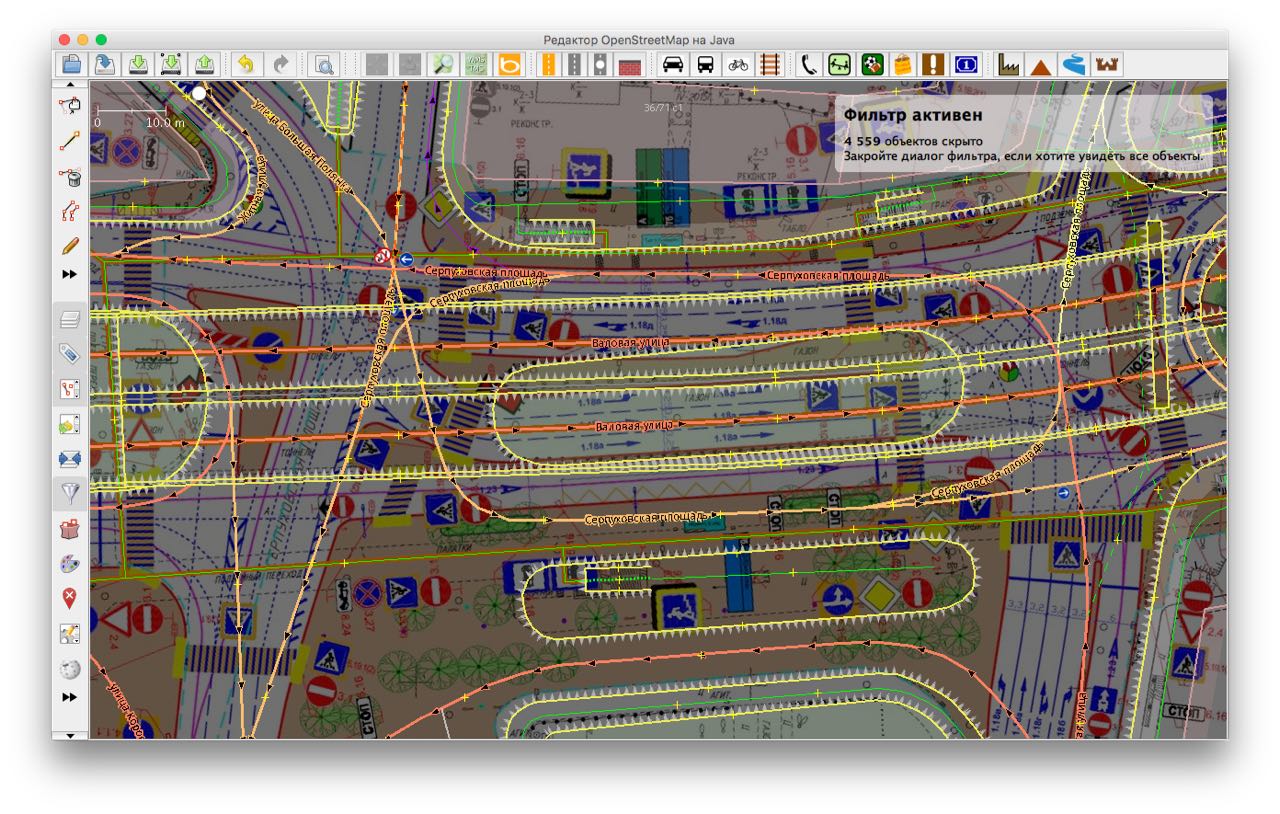This screenshot has width=1280, height=814.
Task: Open the brown peak triangle preset
Action: coord(1041,65)
